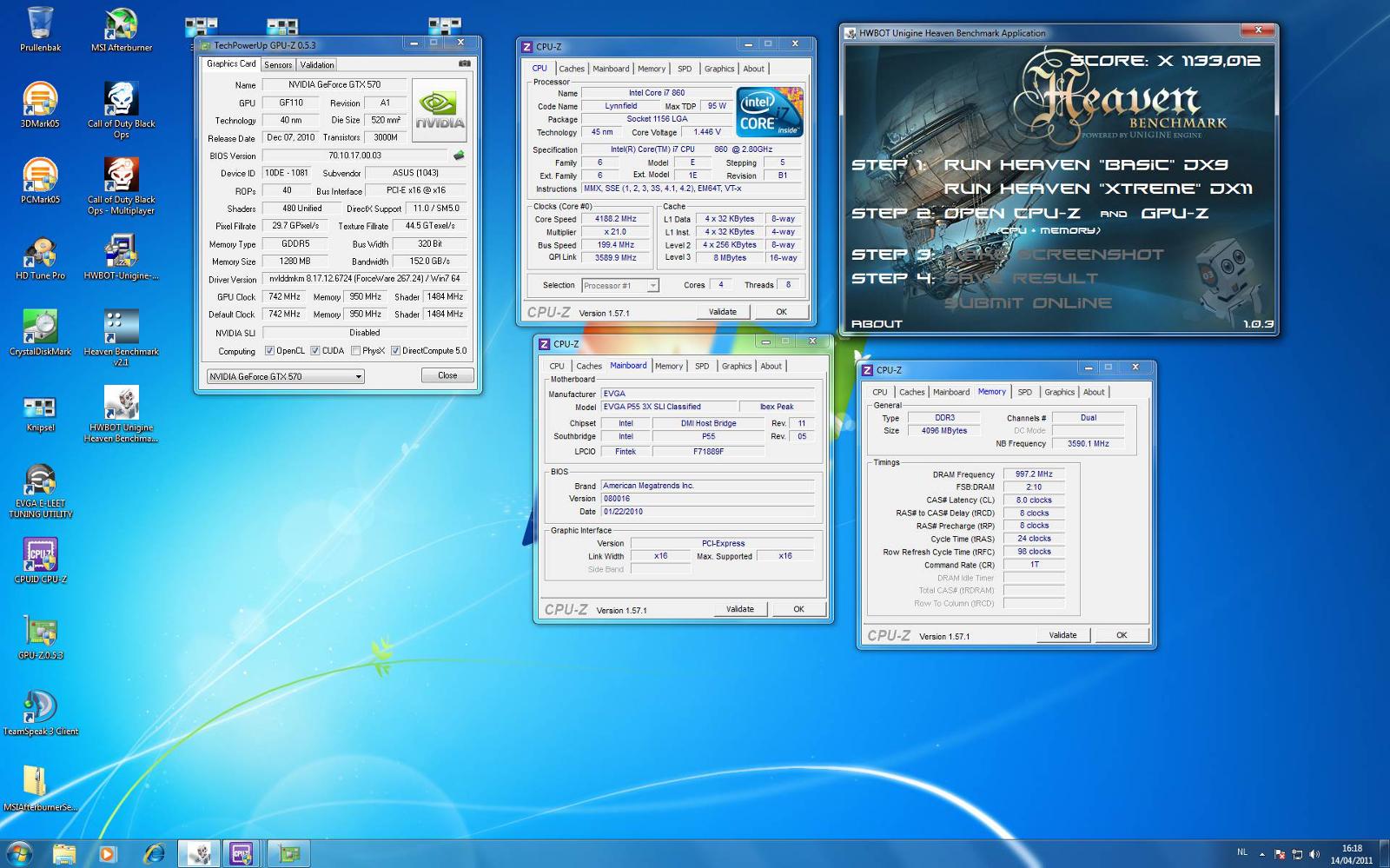Open the MSIAfterburnerSe... folder icon

pos(40,789)
